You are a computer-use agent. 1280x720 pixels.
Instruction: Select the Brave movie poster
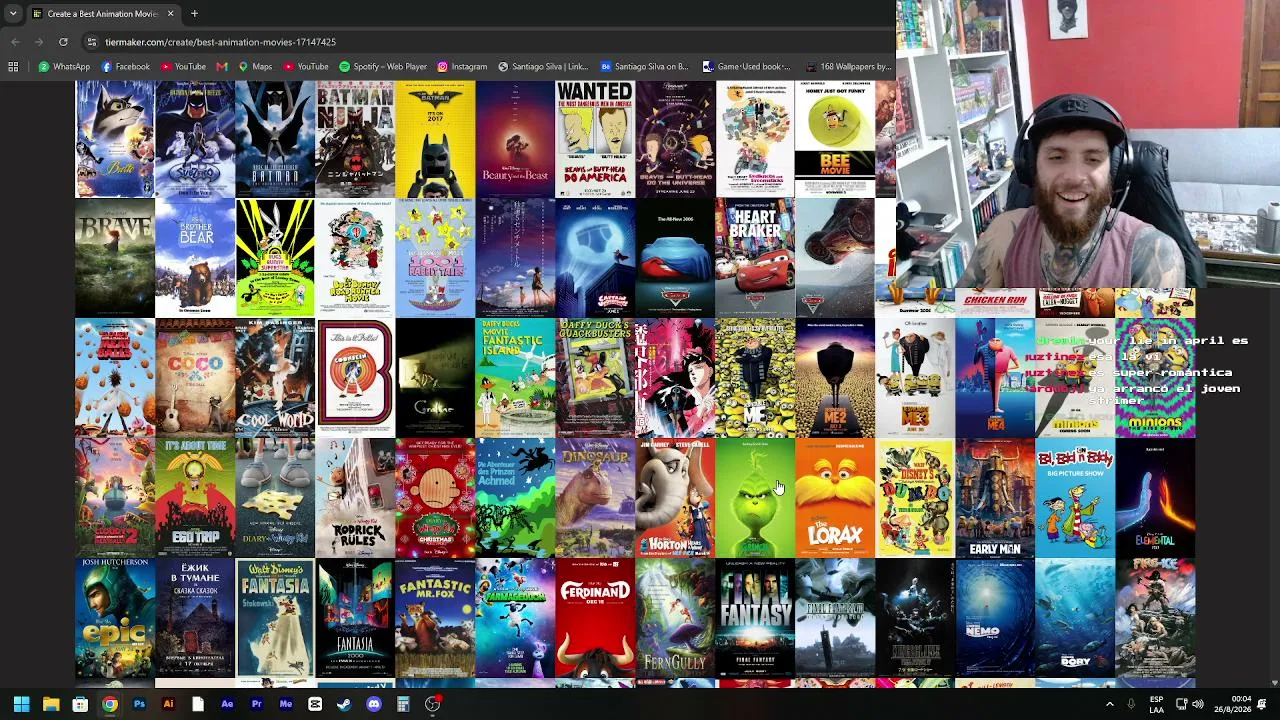coord(115,258)
